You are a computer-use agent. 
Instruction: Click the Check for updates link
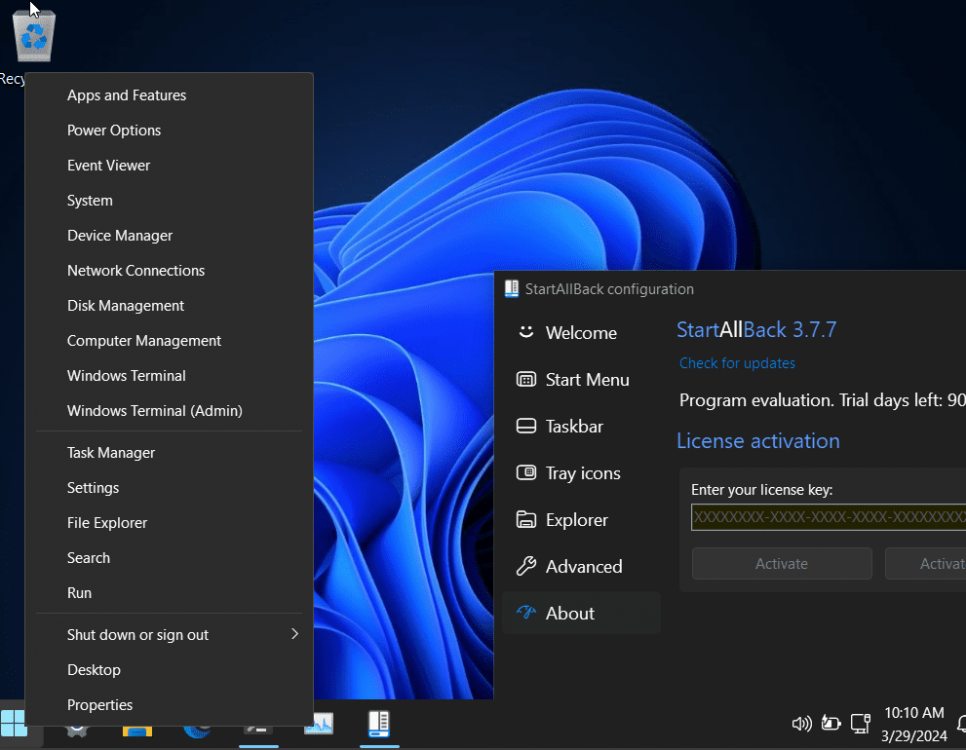(x=737, y=363)
